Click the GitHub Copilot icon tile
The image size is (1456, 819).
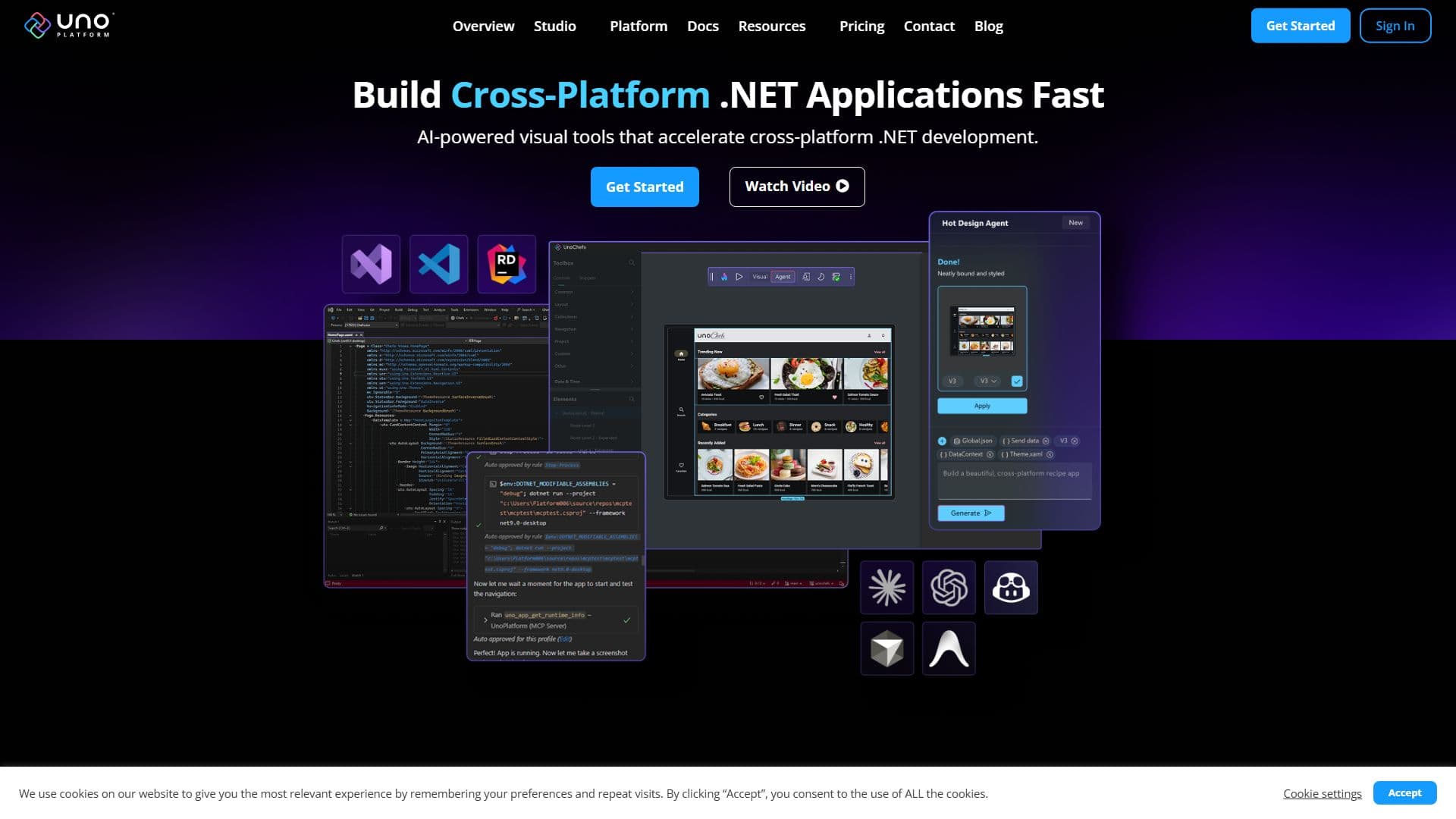(1011, 587)
